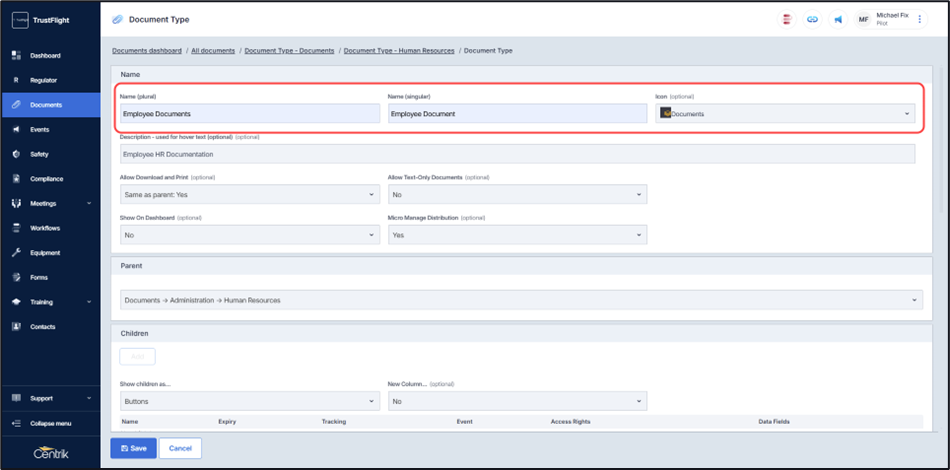Open the Icon selection dropdown
The height and width of the screenshot is (470, 950).
(x=785, y=114)
